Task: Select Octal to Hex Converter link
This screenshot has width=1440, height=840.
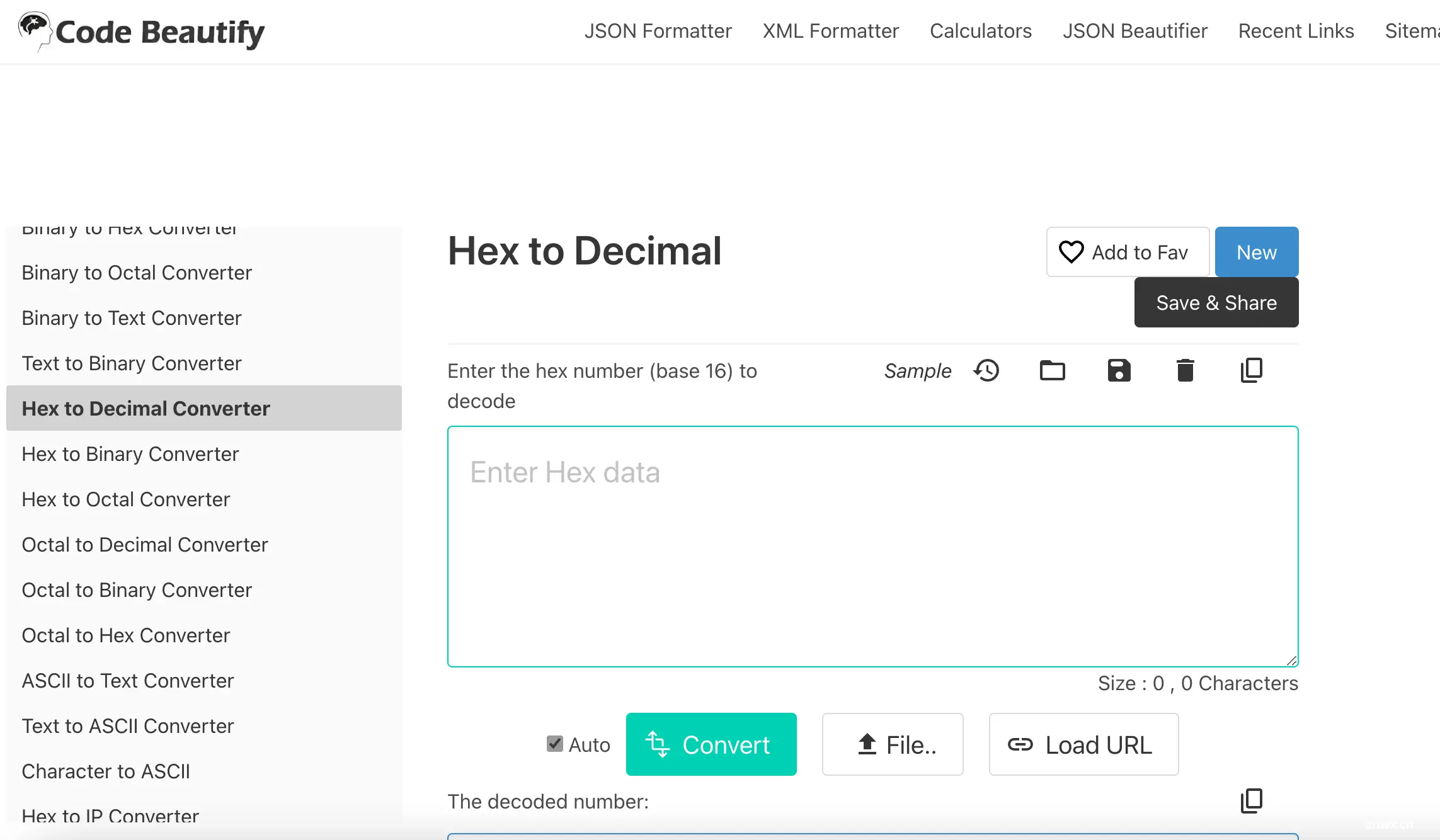Action: 126,635
